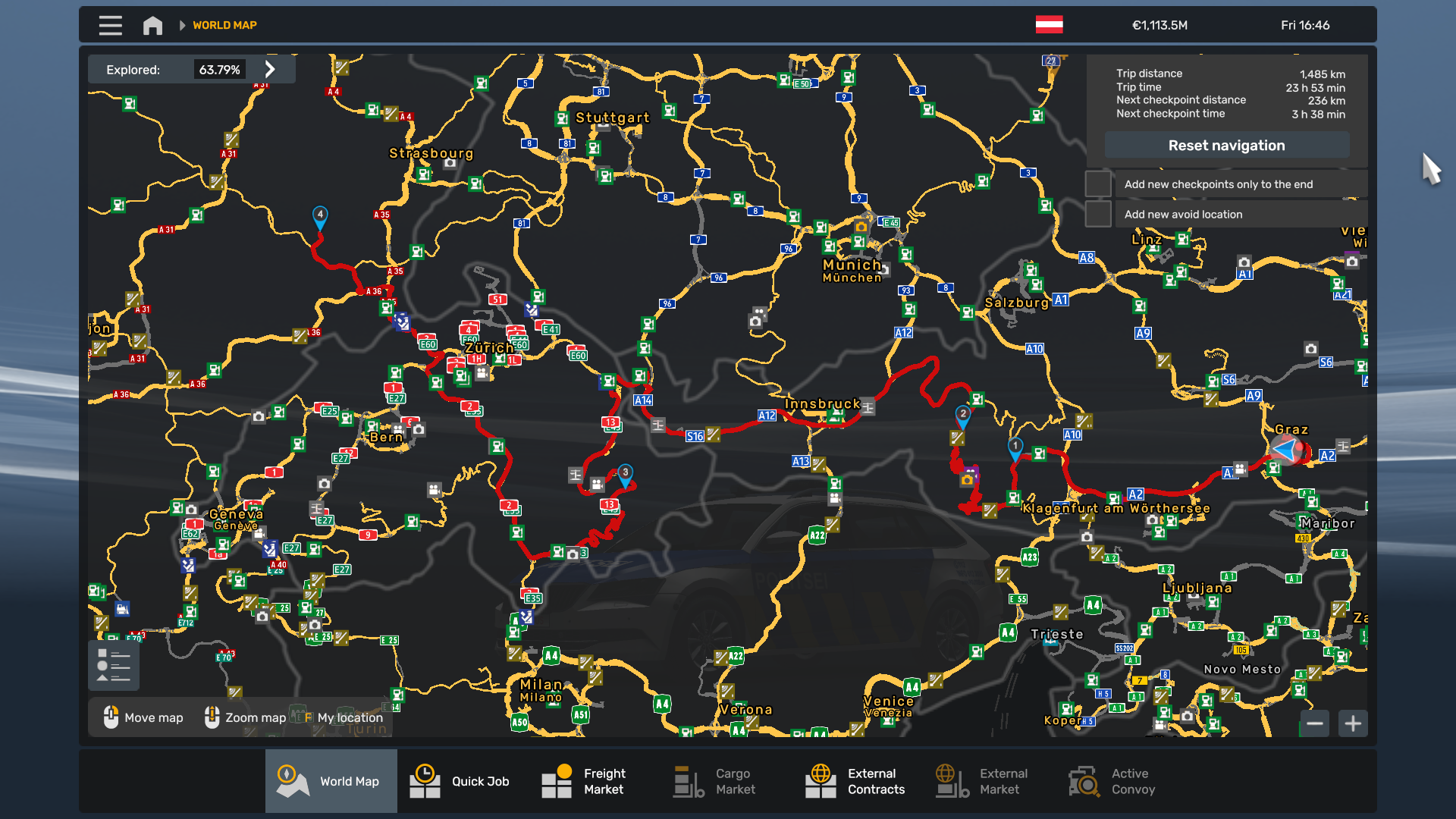Open the WORLD MAP menu label
1456x819 pixels.
[224, 25]
